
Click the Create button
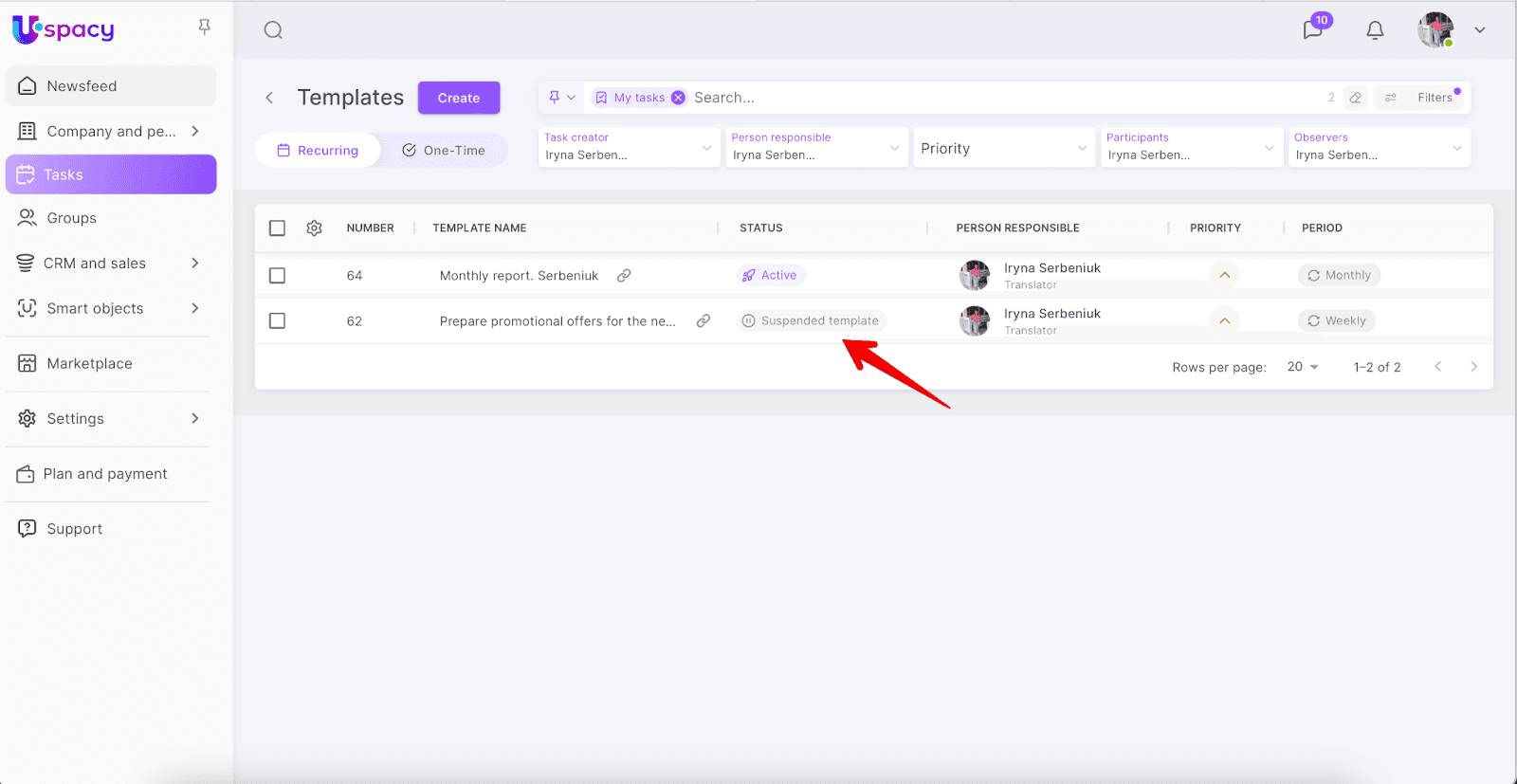point(459,98)
